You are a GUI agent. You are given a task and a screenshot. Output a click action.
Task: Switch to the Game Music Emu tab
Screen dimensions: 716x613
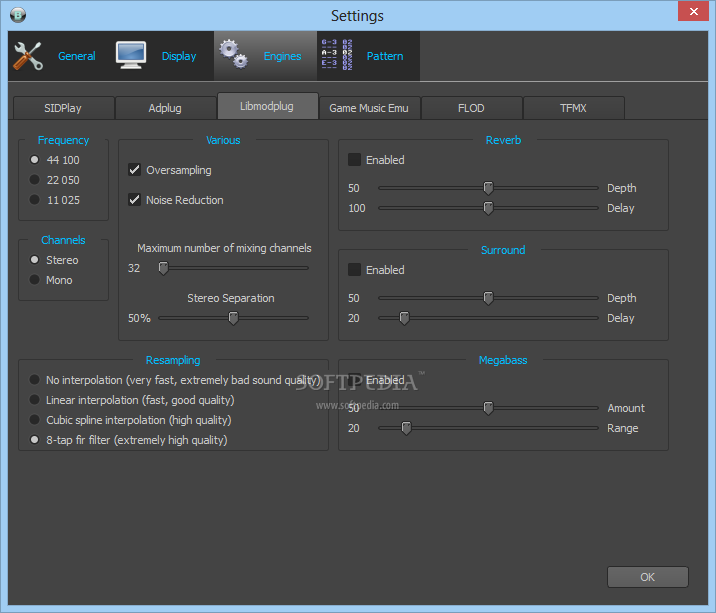tap(369, 108)
